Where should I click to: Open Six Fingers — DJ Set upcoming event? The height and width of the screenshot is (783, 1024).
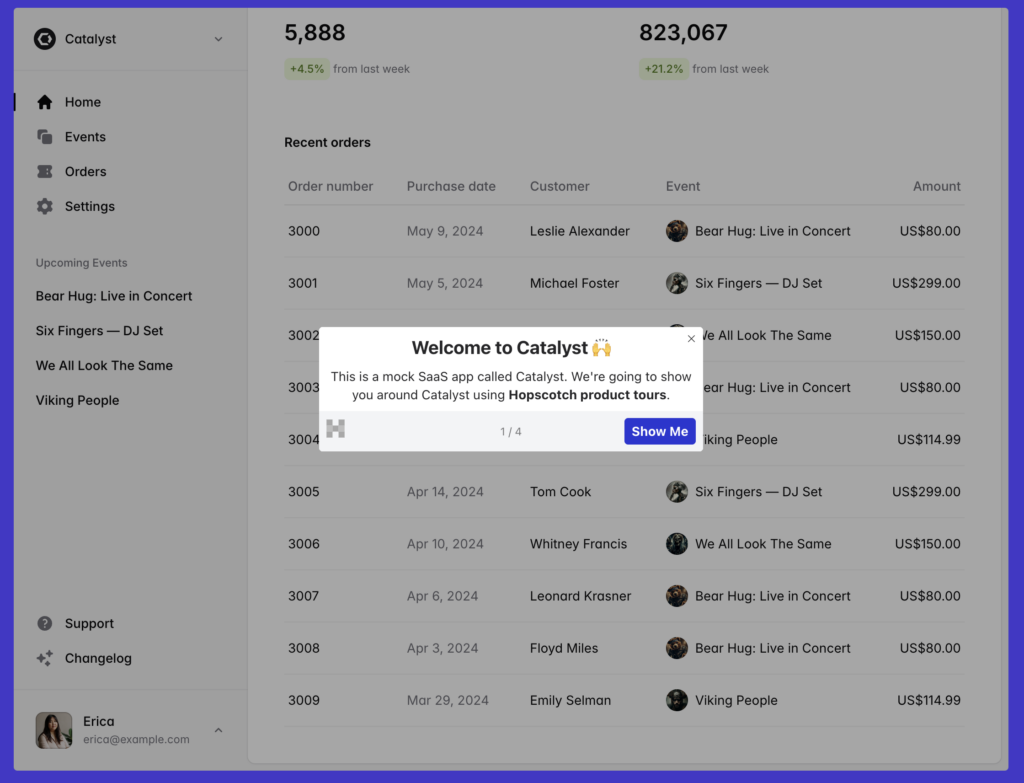click(99, 330)
